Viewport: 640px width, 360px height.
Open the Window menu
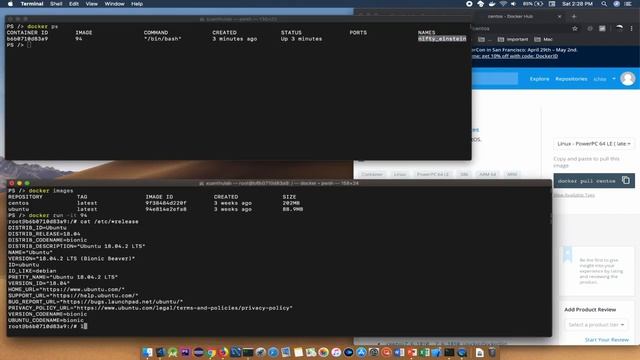point(114,4)
